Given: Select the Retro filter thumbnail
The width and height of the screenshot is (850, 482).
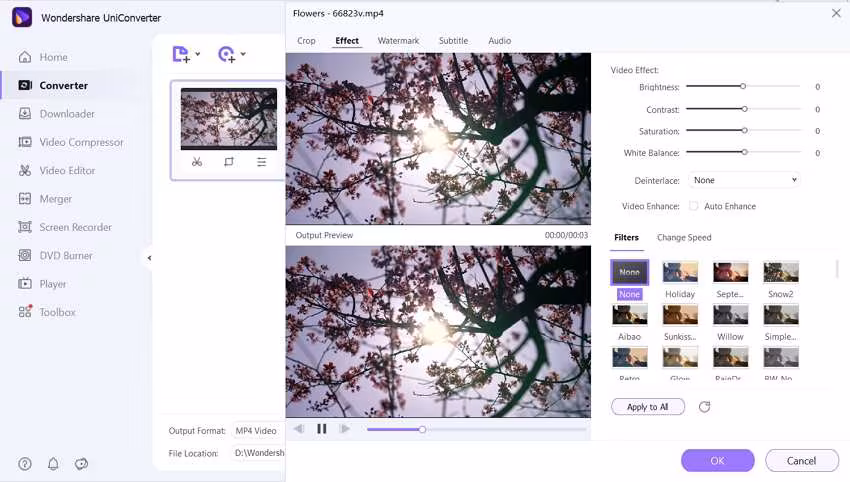Looking at the screenshot, I should pyautogui.click(x=629, y=358).
